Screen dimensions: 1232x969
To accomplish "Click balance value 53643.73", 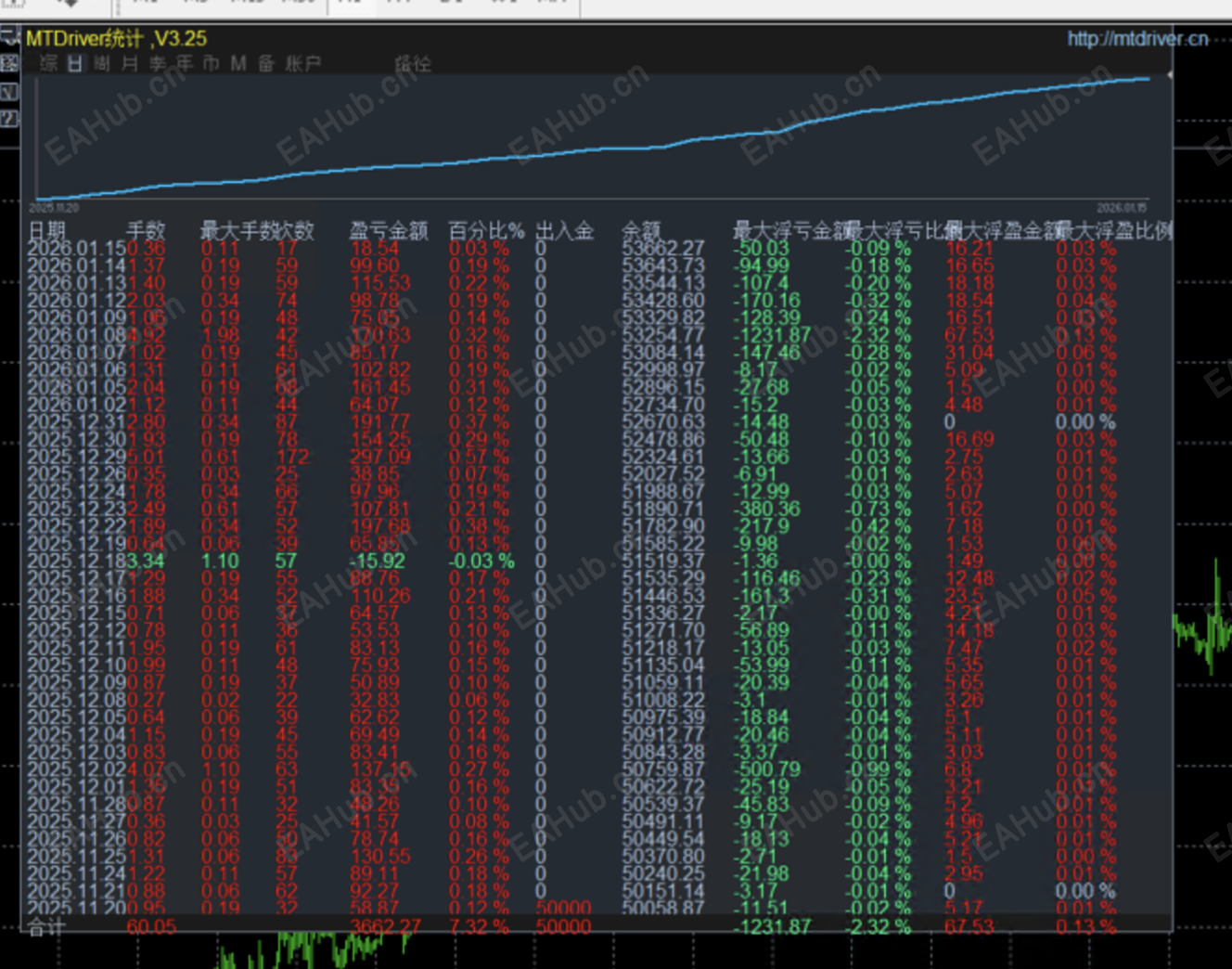I will pyautogui.click(x=663, y=265).
